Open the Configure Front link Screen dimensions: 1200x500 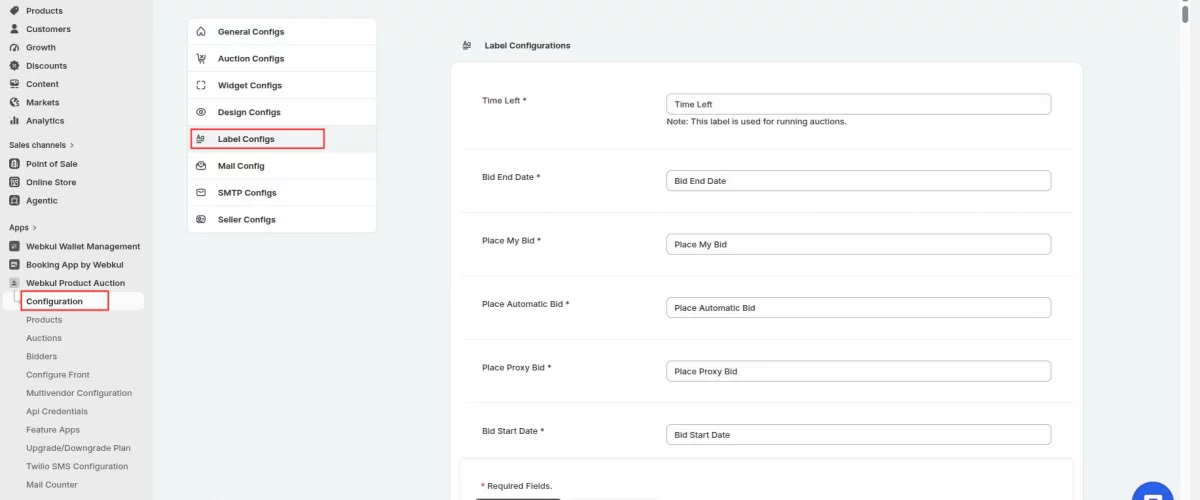tap(58, 375)
